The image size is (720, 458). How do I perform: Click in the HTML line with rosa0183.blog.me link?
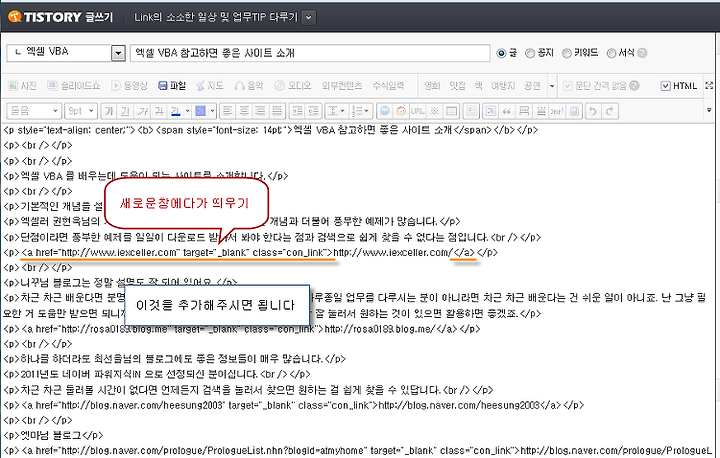pyautogui.click(x=242, y=329)
